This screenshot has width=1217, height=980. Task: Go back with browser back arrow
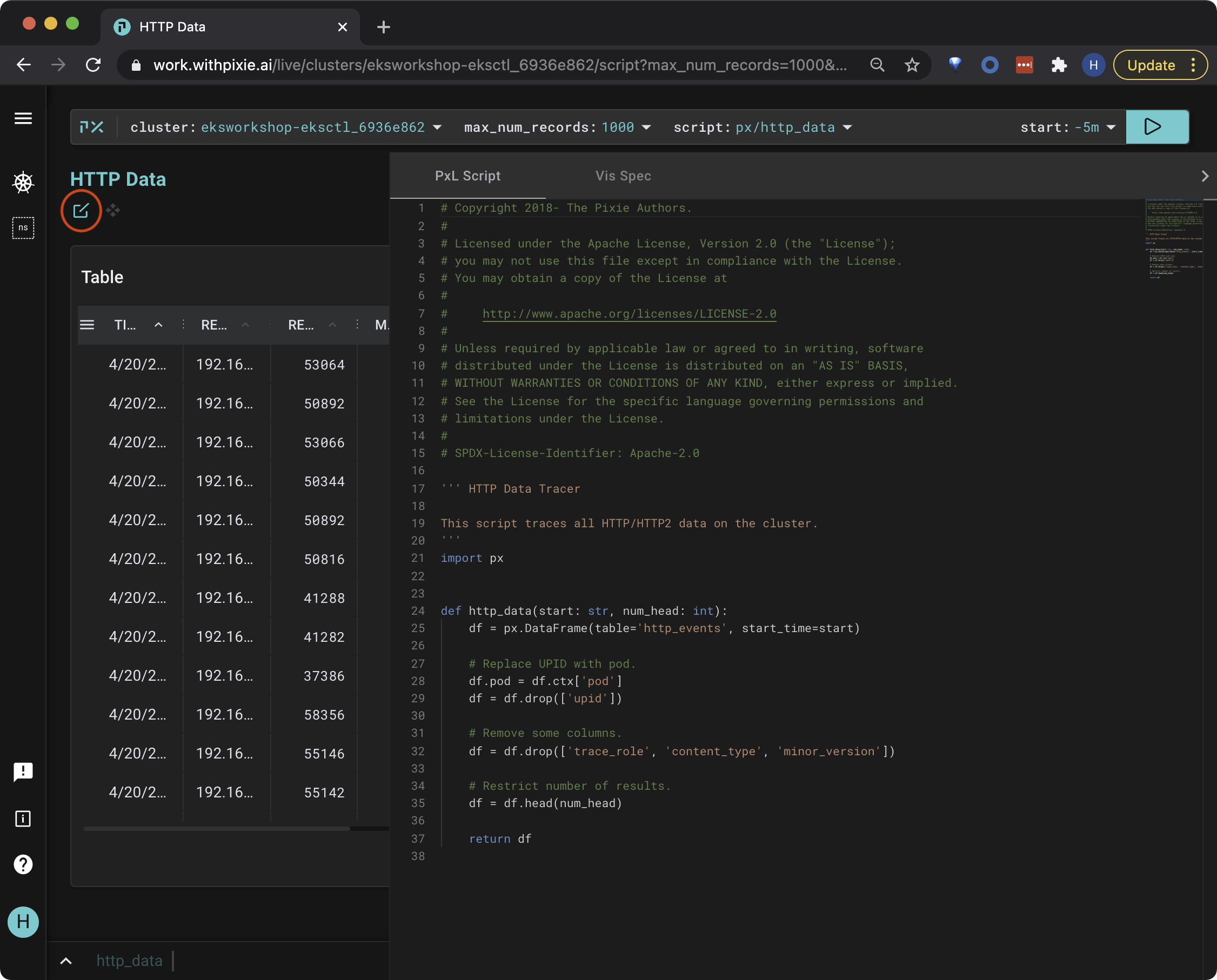pos(24,65)
